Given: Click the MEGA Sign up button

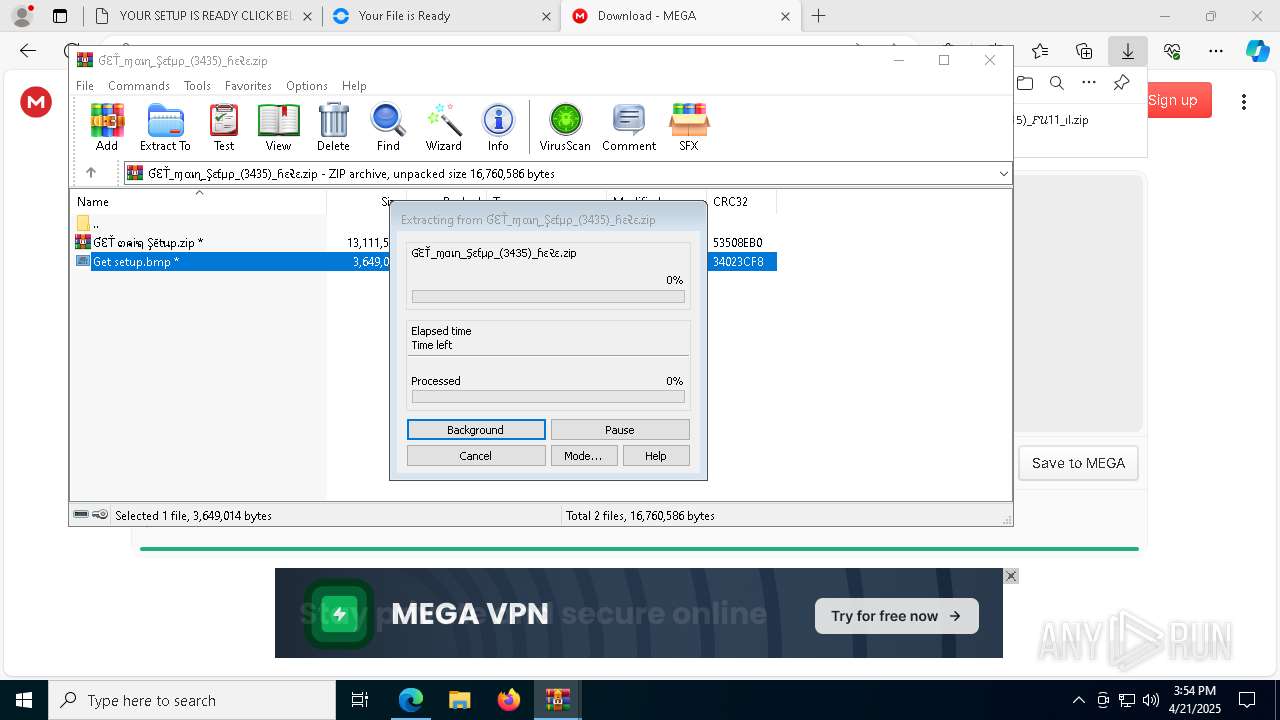Looking at the screenshot, I should click(x=1172, y=100).
